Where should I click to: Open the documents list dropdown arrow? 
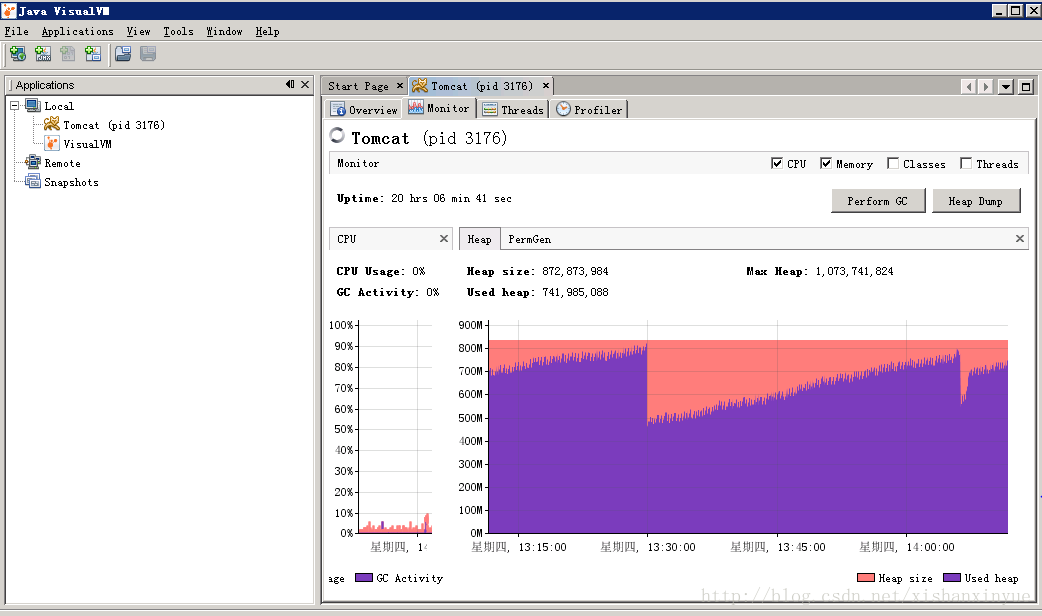[x=1006, y=86]
